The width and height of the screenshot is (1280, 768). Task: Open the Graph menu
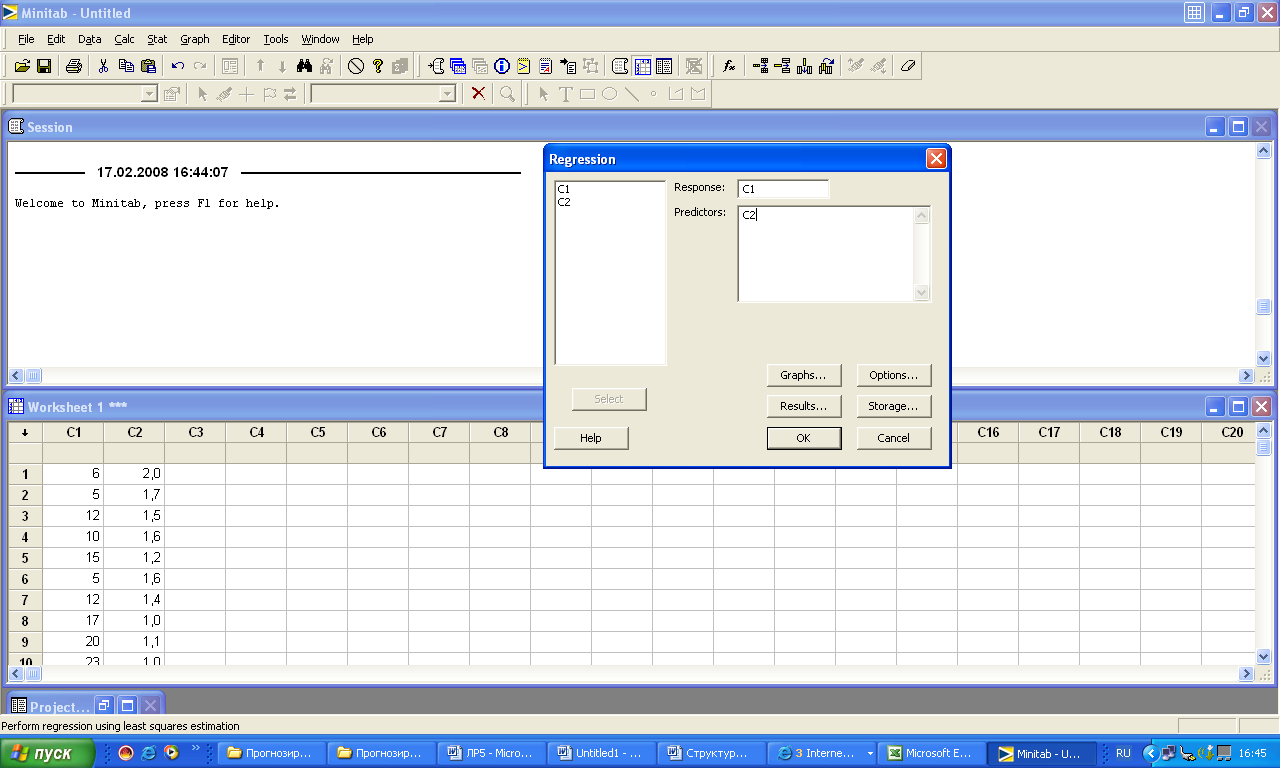[x=195, y=39]
